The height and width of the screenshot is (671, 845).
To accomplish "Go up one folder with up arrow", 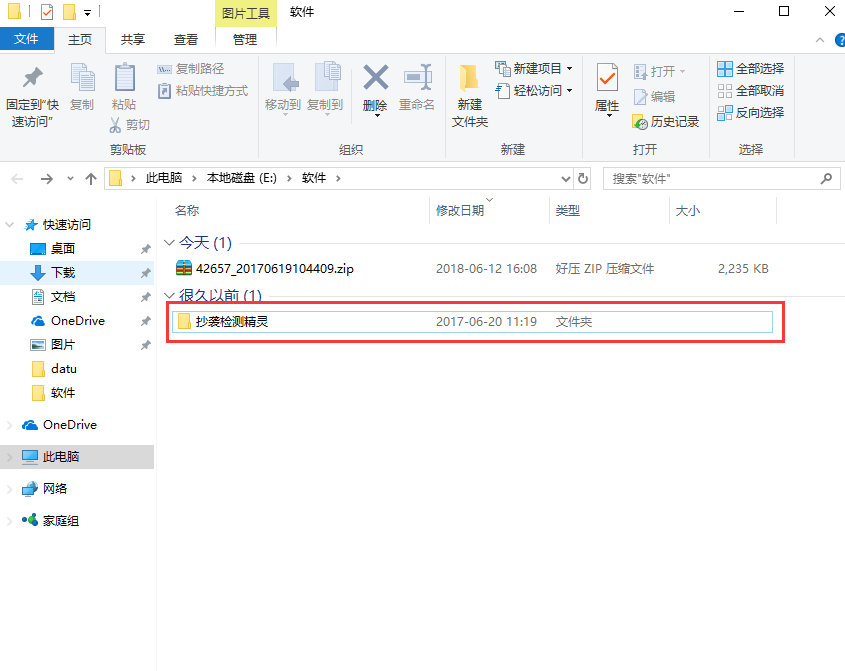I will [x=91, y=178].
